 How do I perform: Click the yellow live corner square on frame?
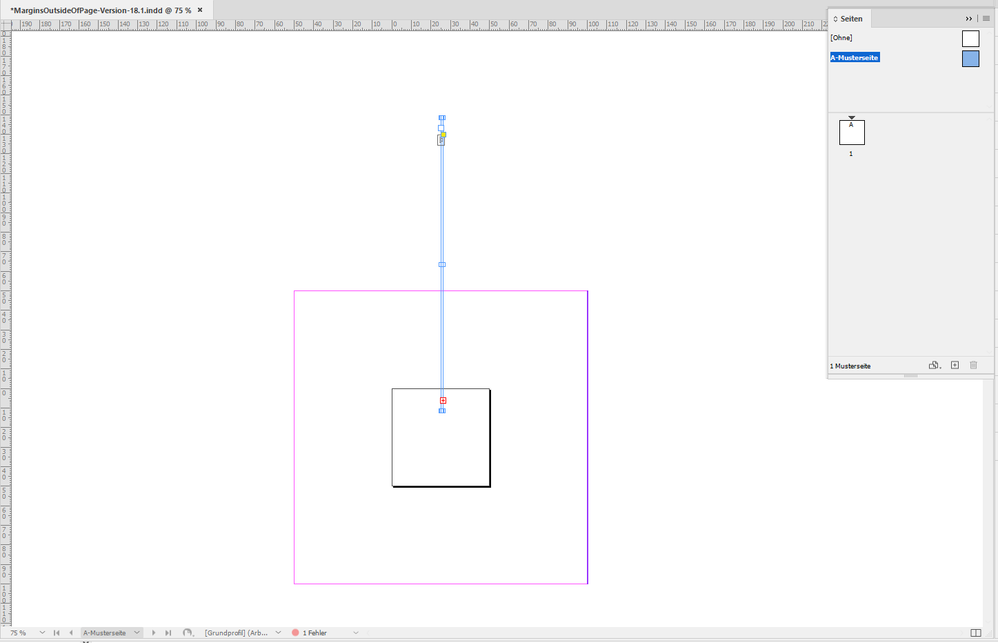(444, 134)
